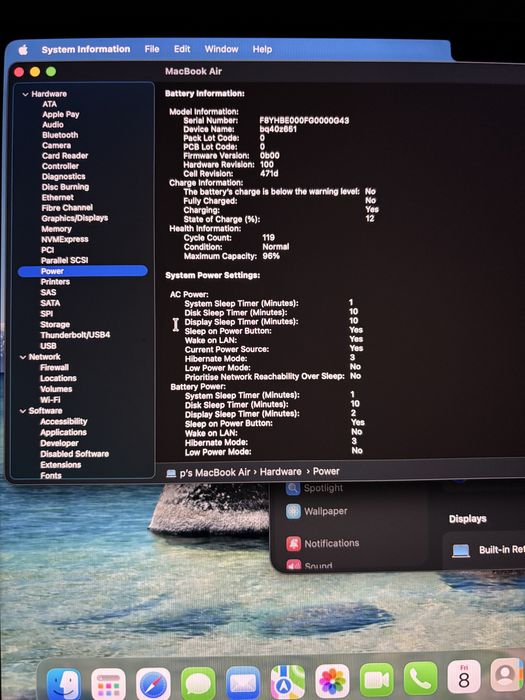Viewport: 525px width, 700px height.
Task: Select Accessibility under Software
Action: coord(64,421)
